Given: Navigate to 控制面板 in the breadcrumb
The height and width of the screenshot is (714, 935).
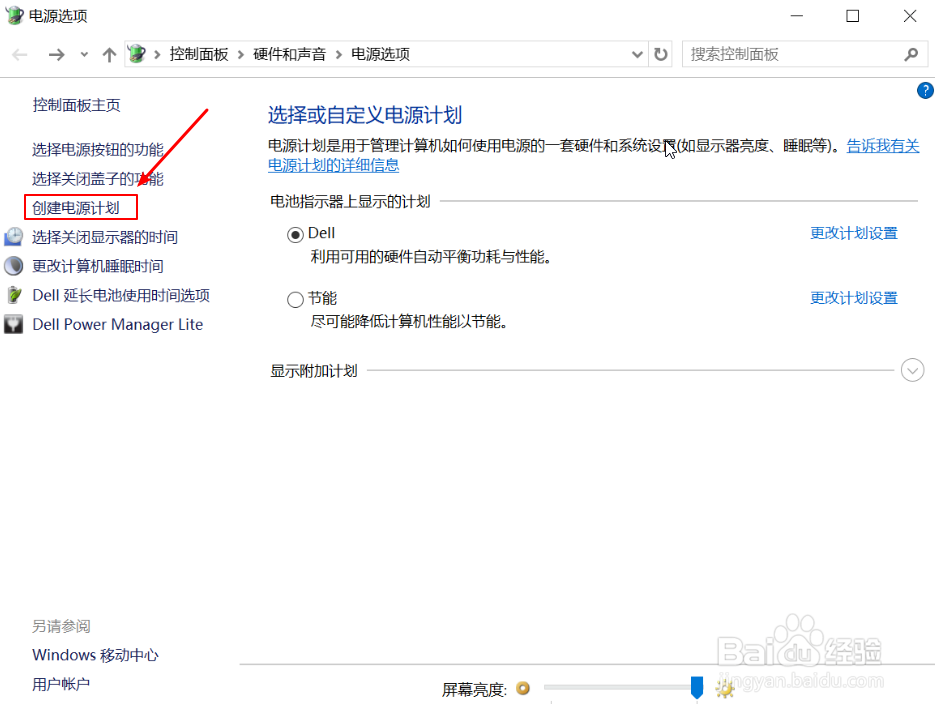Looking at the screenshot, I should pos(199,54).
